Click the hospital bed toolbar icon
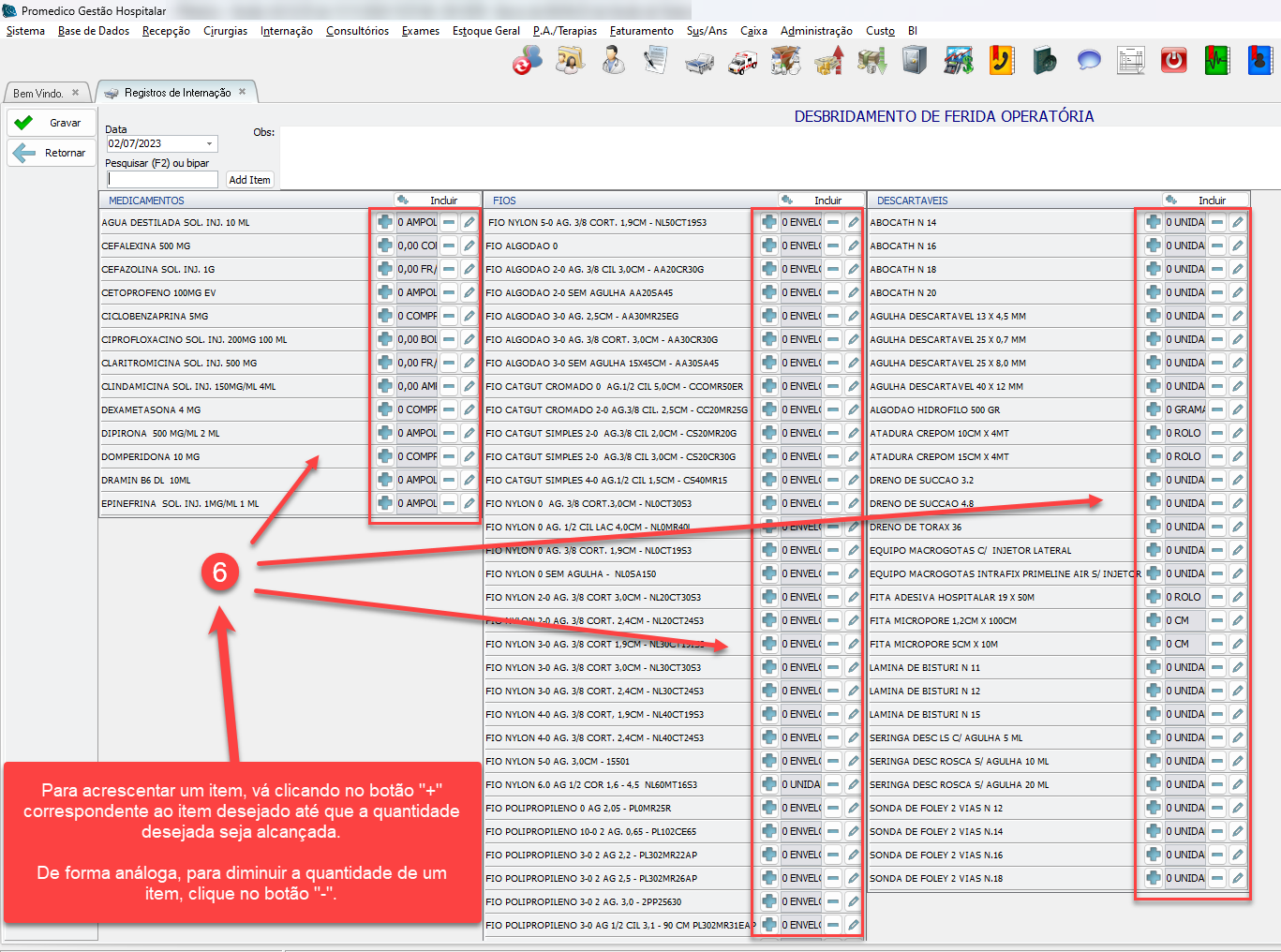The height and width of the screenshot is (952, 1281). coord(699,62)
